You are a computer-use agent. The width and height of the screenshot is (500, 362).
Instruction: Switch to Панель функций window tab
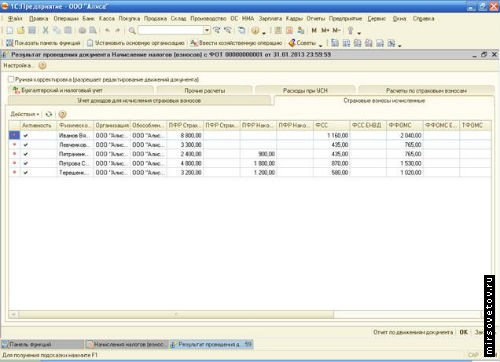42,344
